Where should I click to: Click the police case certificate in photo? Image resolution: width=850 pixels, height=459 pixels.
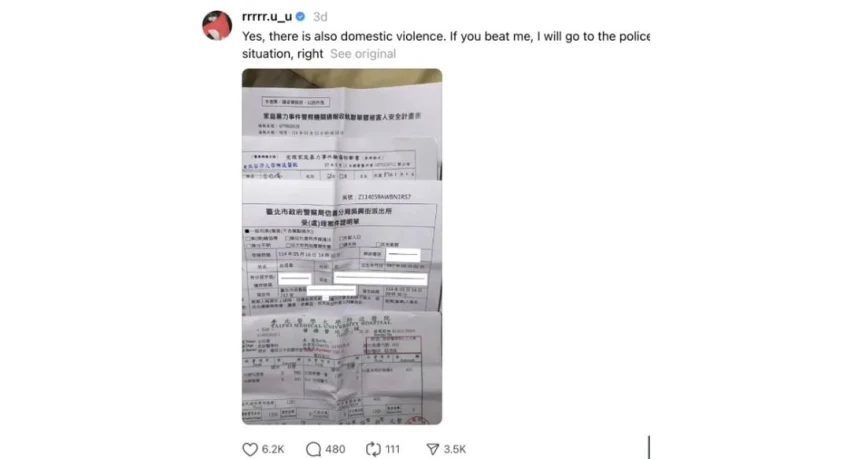[x=342, y=249]
